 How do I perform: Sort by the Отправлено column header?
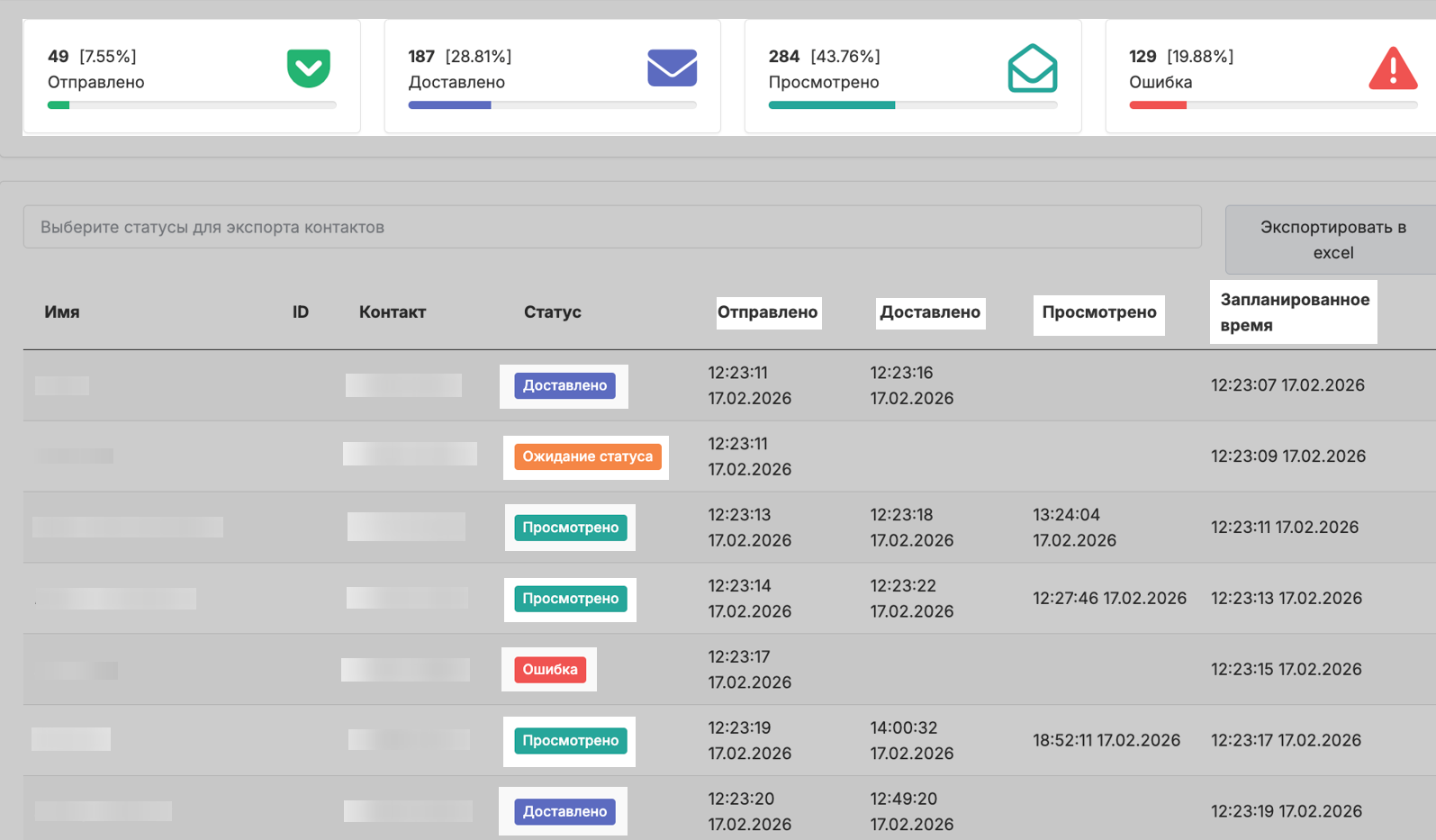pyautogui.click(x=768, y=312)
